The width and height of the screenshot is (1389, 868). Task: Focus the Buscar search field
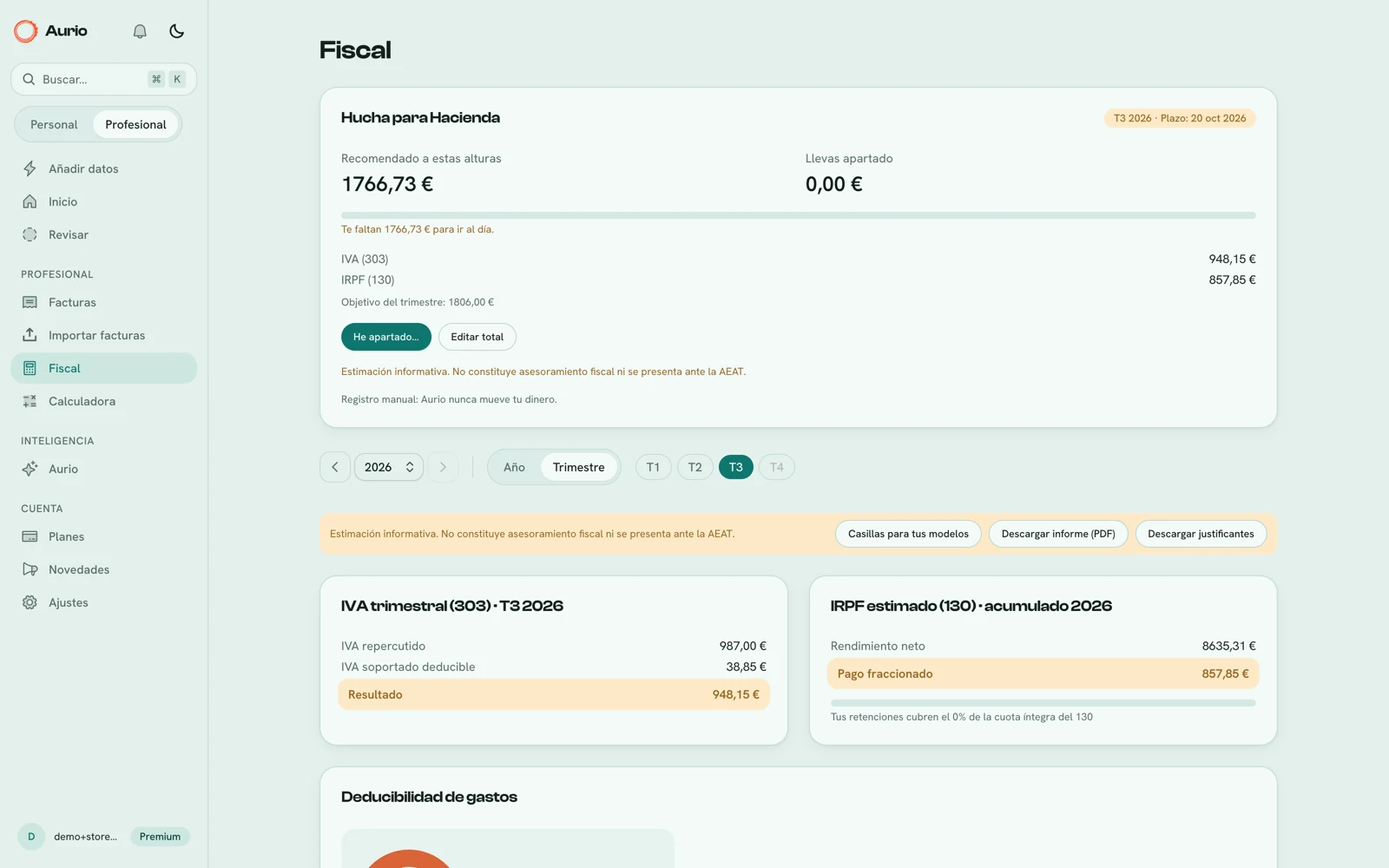(103, 79)
